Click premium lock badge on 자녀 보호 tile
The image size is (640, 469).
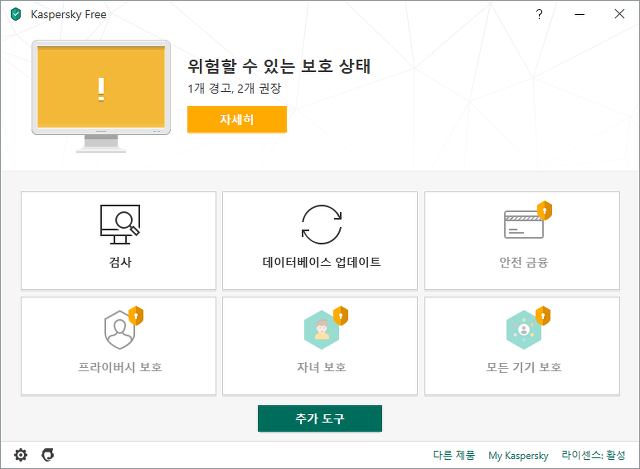(x=340, y=316)
